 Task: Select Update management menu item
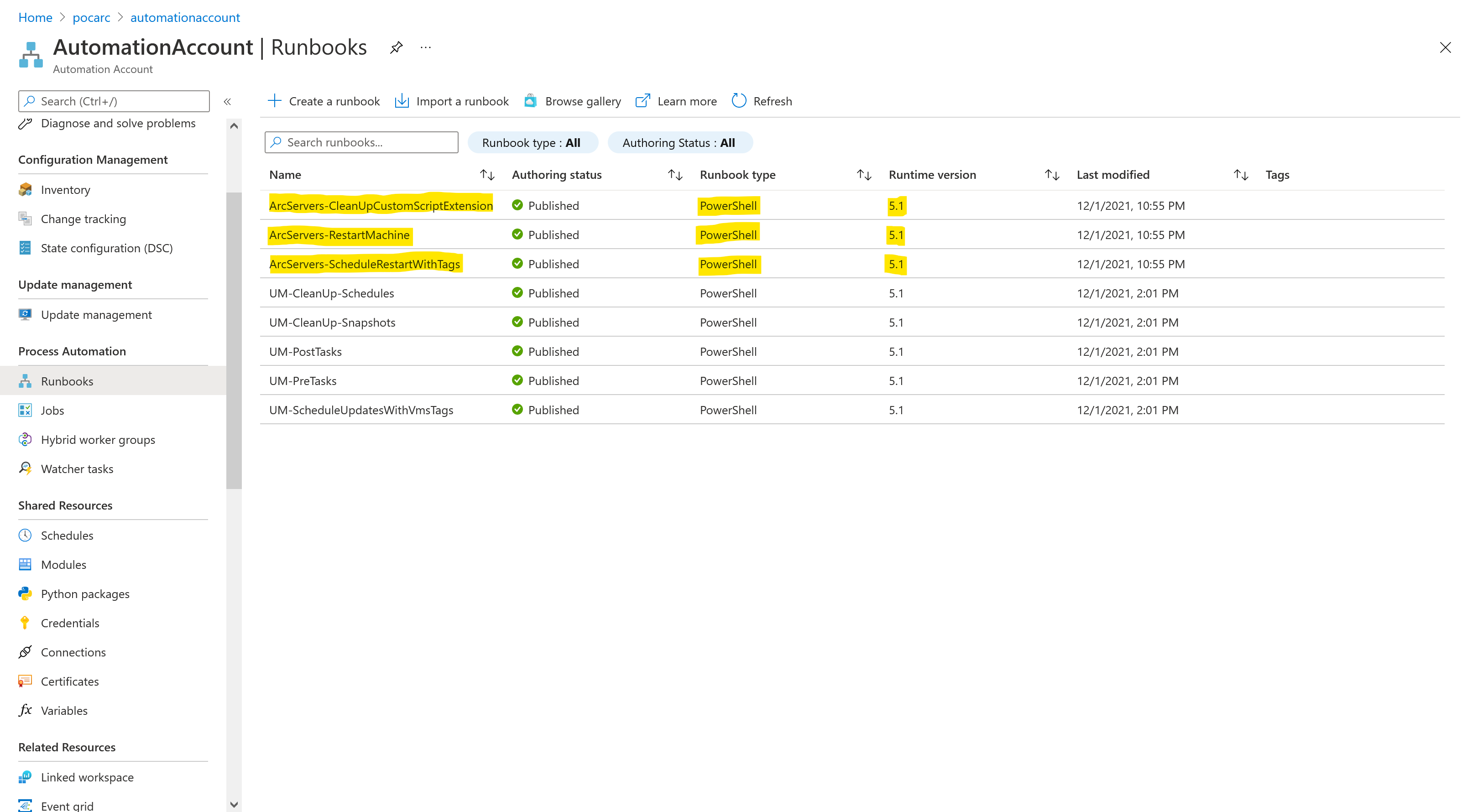(96, 315)
